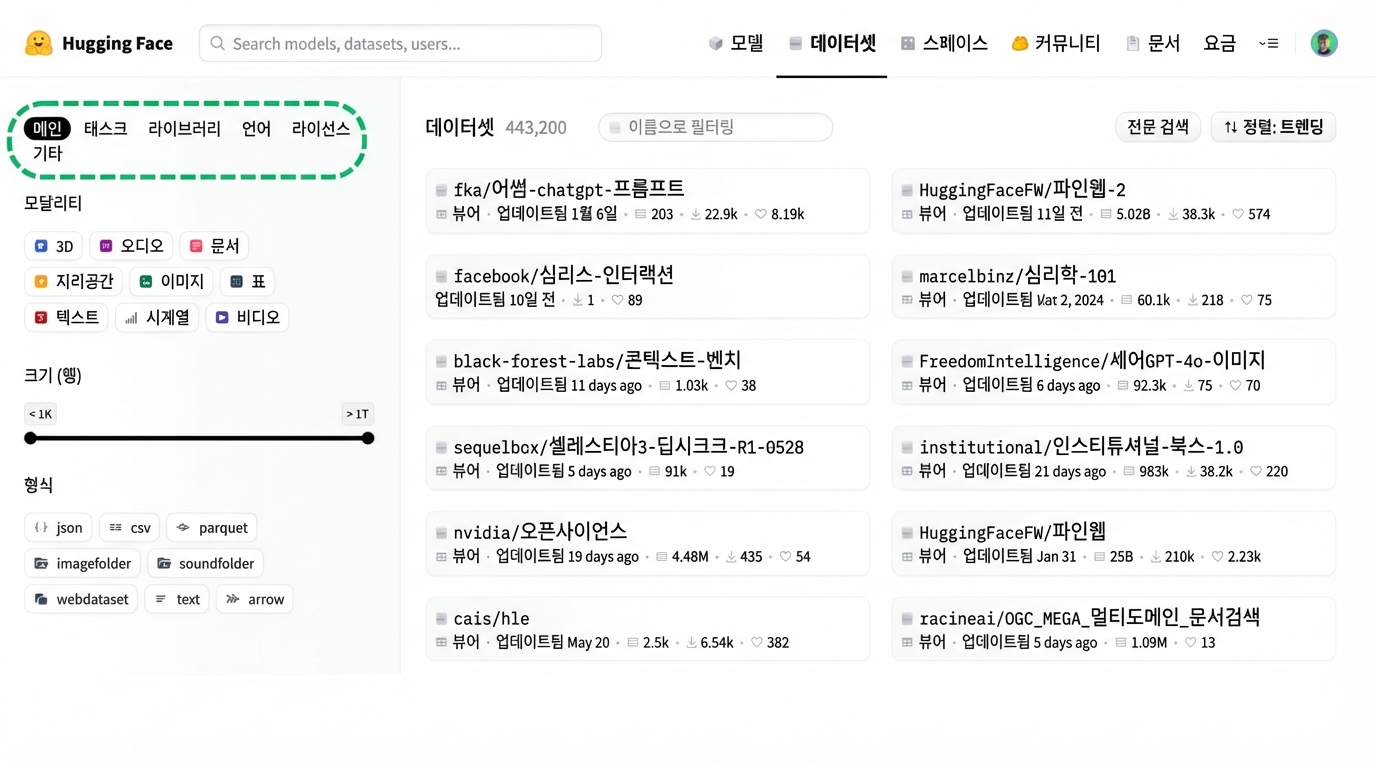Toggle the 오디오 modality filter

pos(131,246)
